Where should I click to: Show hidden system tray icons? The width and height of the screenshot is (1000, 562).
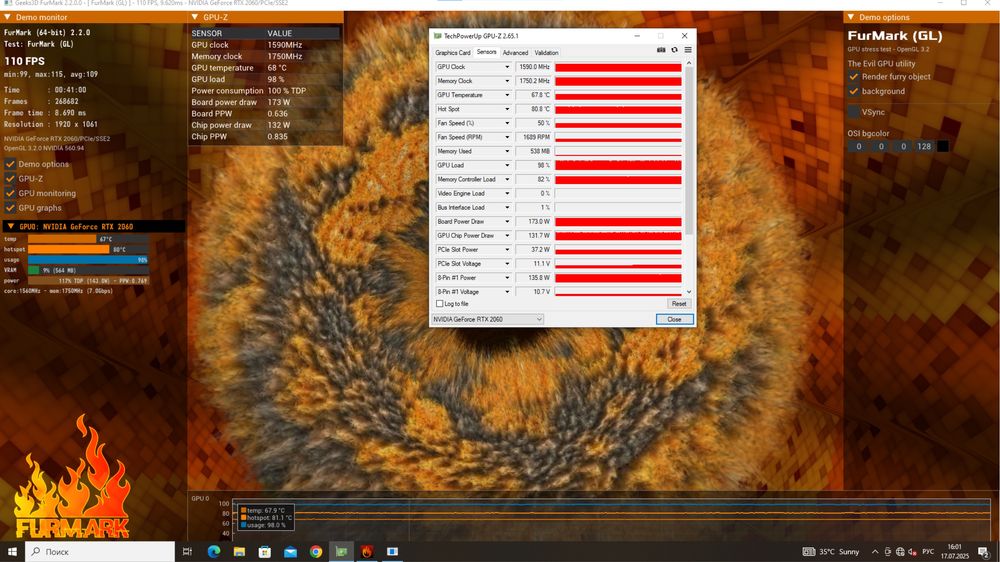point(874,552)
